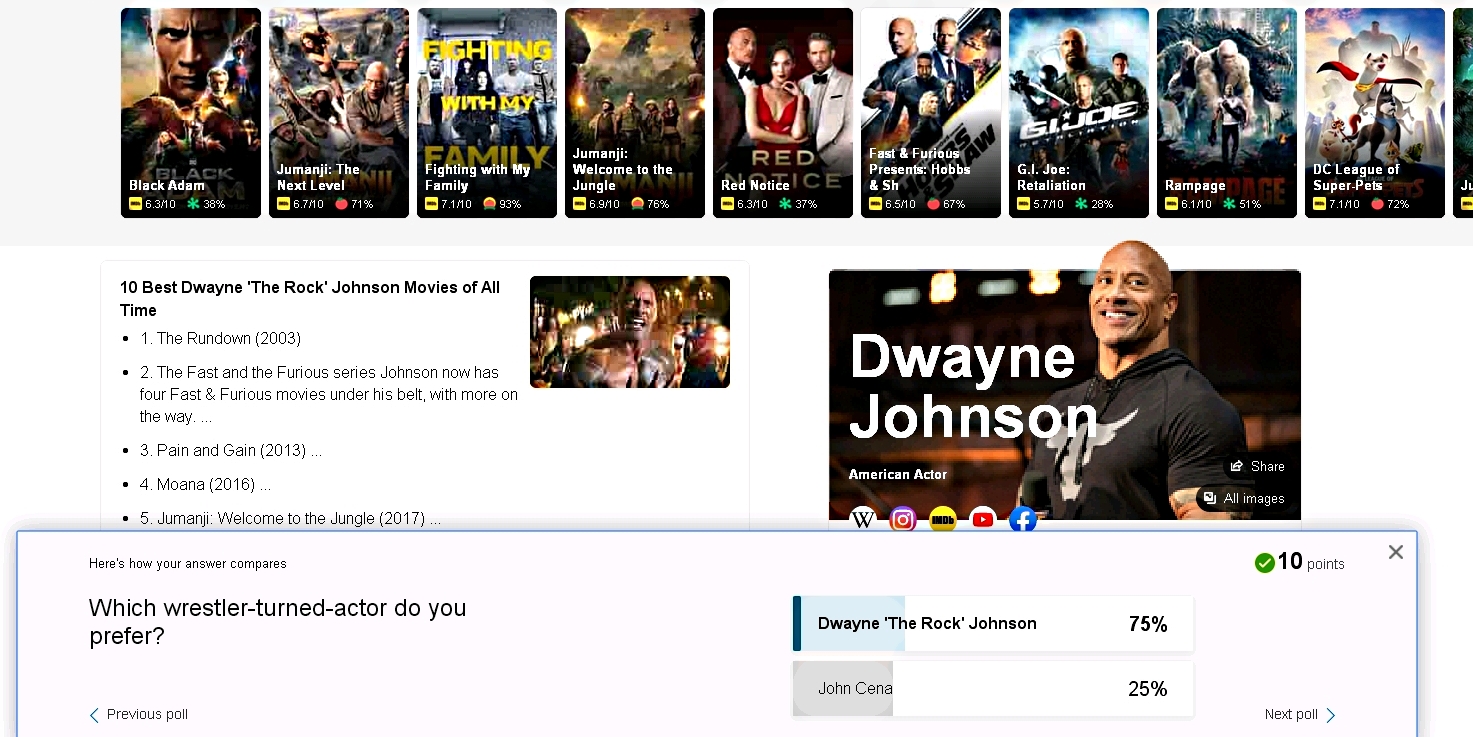Viewport: 1473px width, 737px height.
Task: Click list item Pain and Gain (2013)
Action: (231, 450)
